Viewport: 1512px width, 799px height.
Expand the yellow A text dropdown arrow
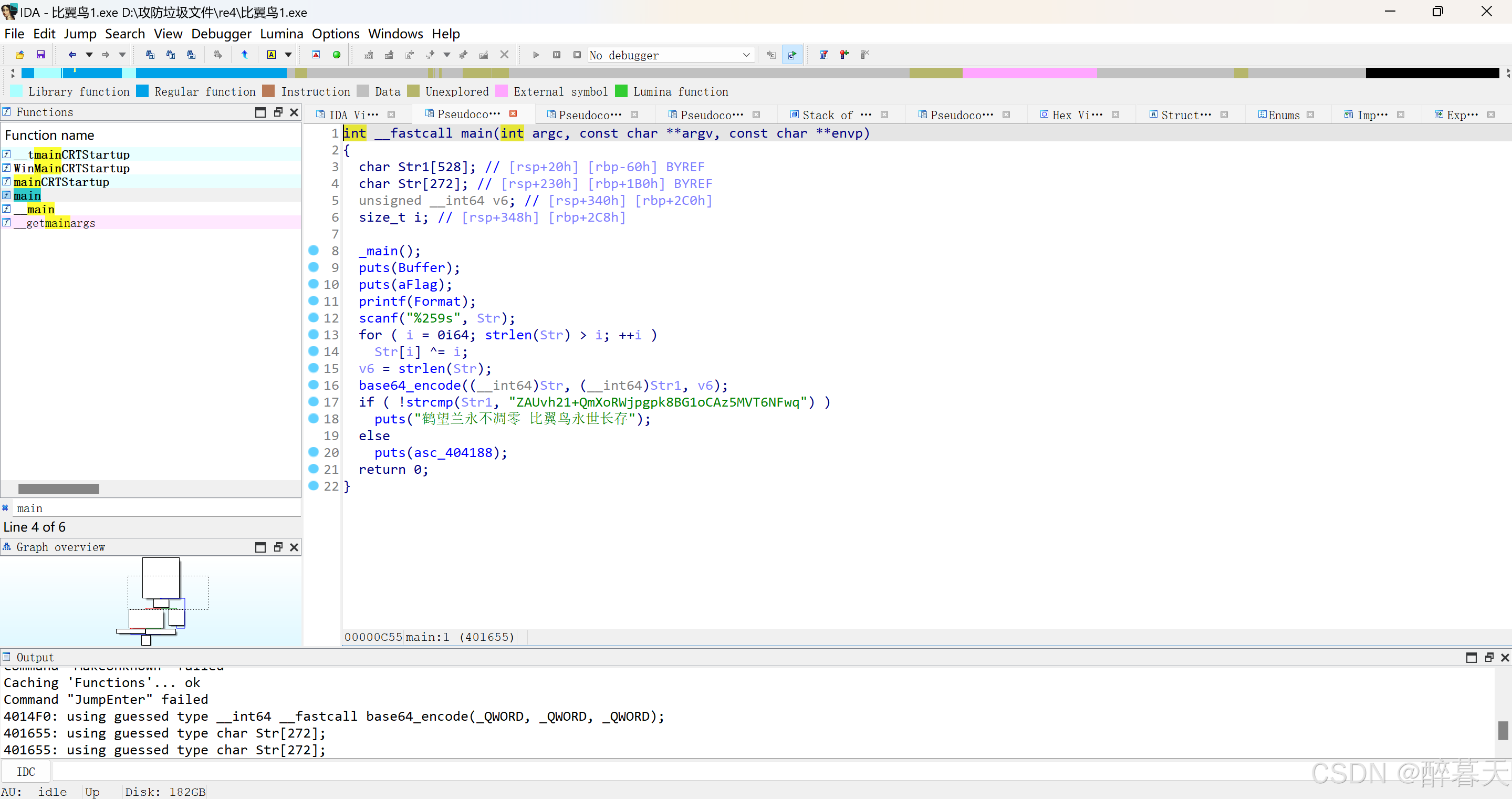(288, 55)
